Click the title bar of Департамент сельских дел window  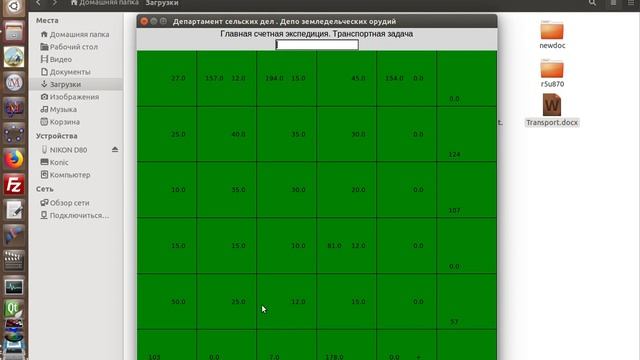click(317, 21)
